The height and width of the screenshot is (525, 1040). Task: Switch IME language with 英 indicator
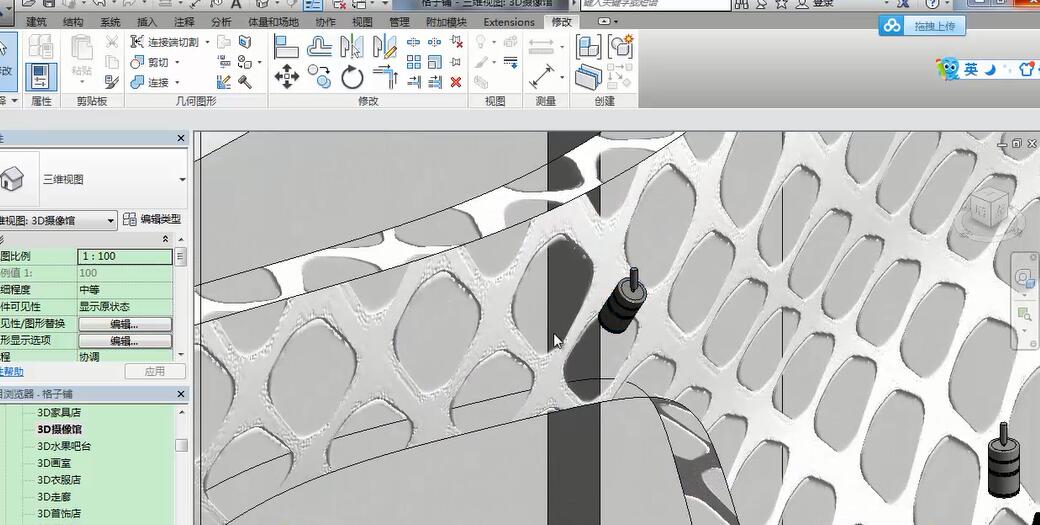tap(970, 70)
